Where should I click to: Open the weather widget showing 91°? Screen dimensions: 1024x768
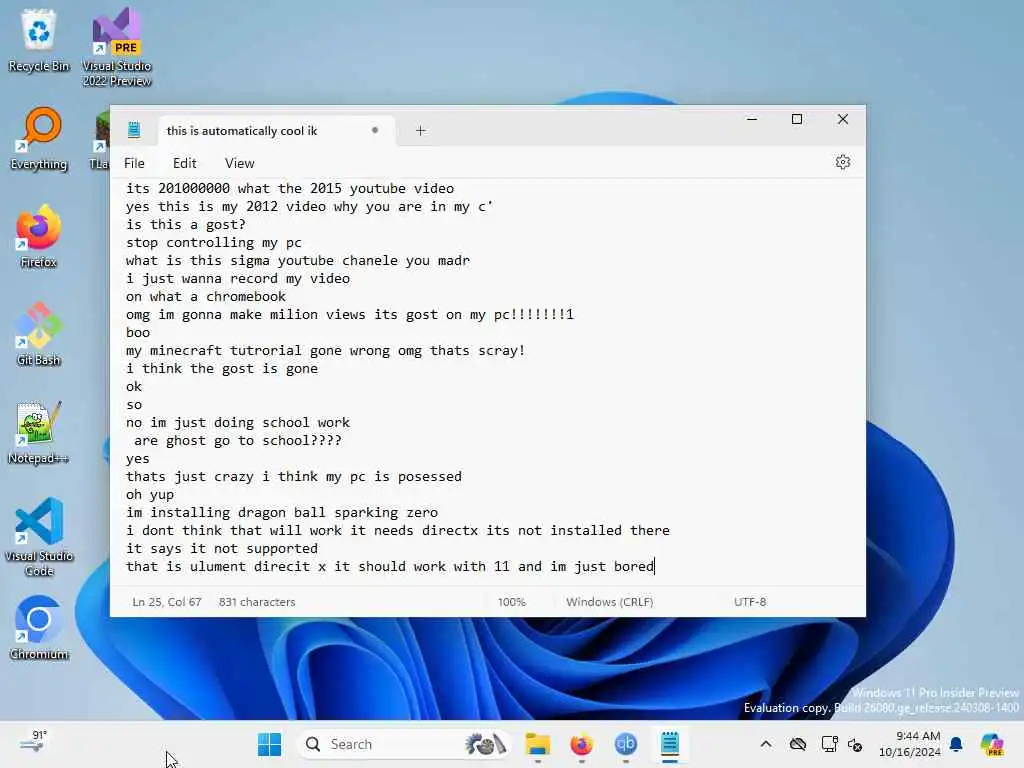click(x=33, y=743)
